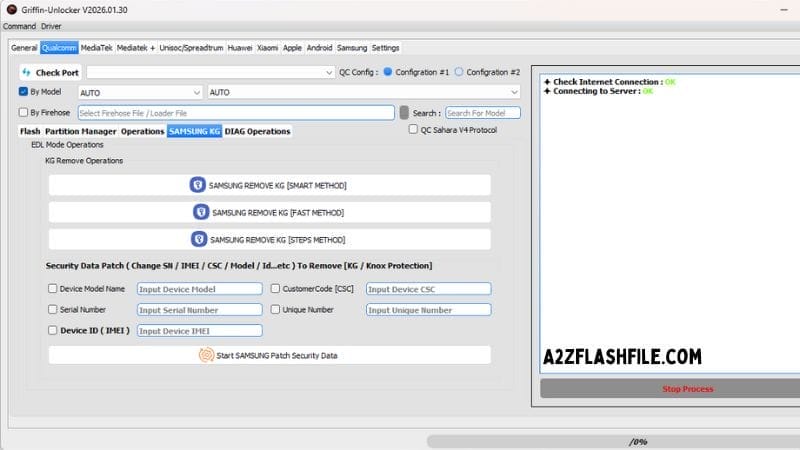Click the Check Internet Connection log line
The height and width of the screenshot is (450, 800).
[x=609, y=82]
